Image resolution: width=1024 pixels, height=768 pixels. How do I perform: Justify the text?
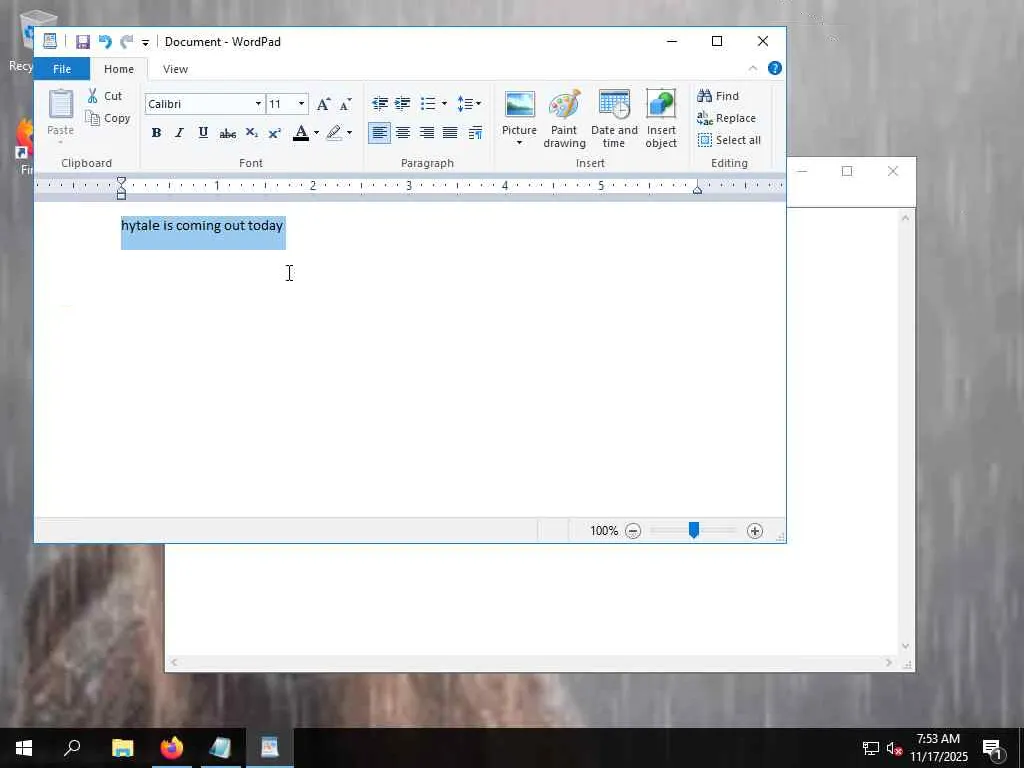tap(450, 133)
